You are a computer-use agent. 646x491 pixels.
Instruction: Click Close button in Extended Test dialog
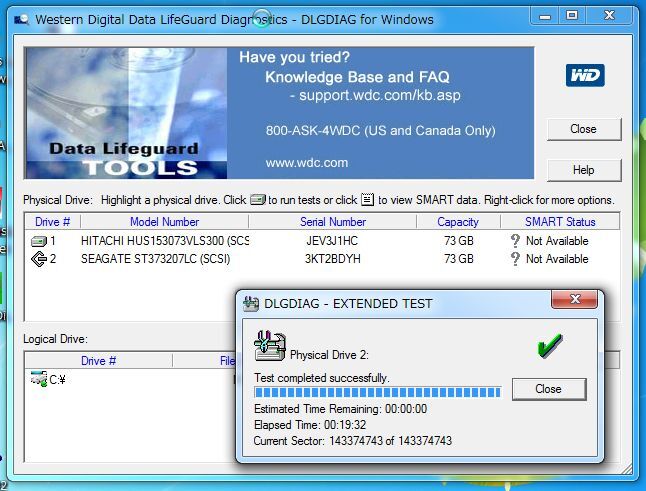[549, 389]
